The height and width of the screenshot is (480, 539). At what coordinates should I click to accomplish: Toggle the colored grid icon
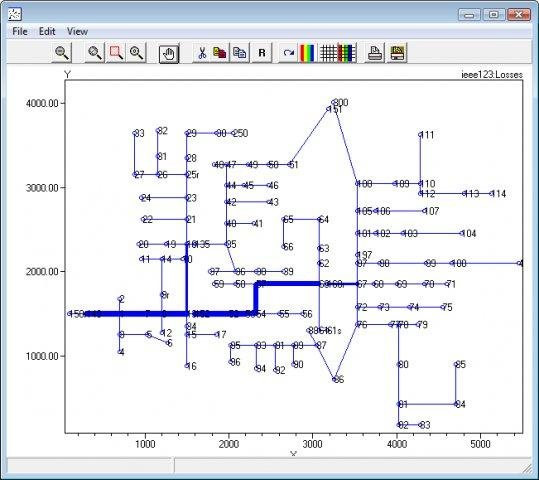347,53
